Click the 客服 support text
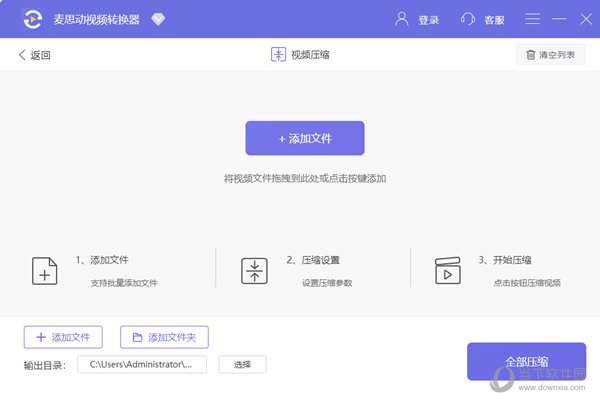Screen dimensions: 600x405 tap(494, 20)
